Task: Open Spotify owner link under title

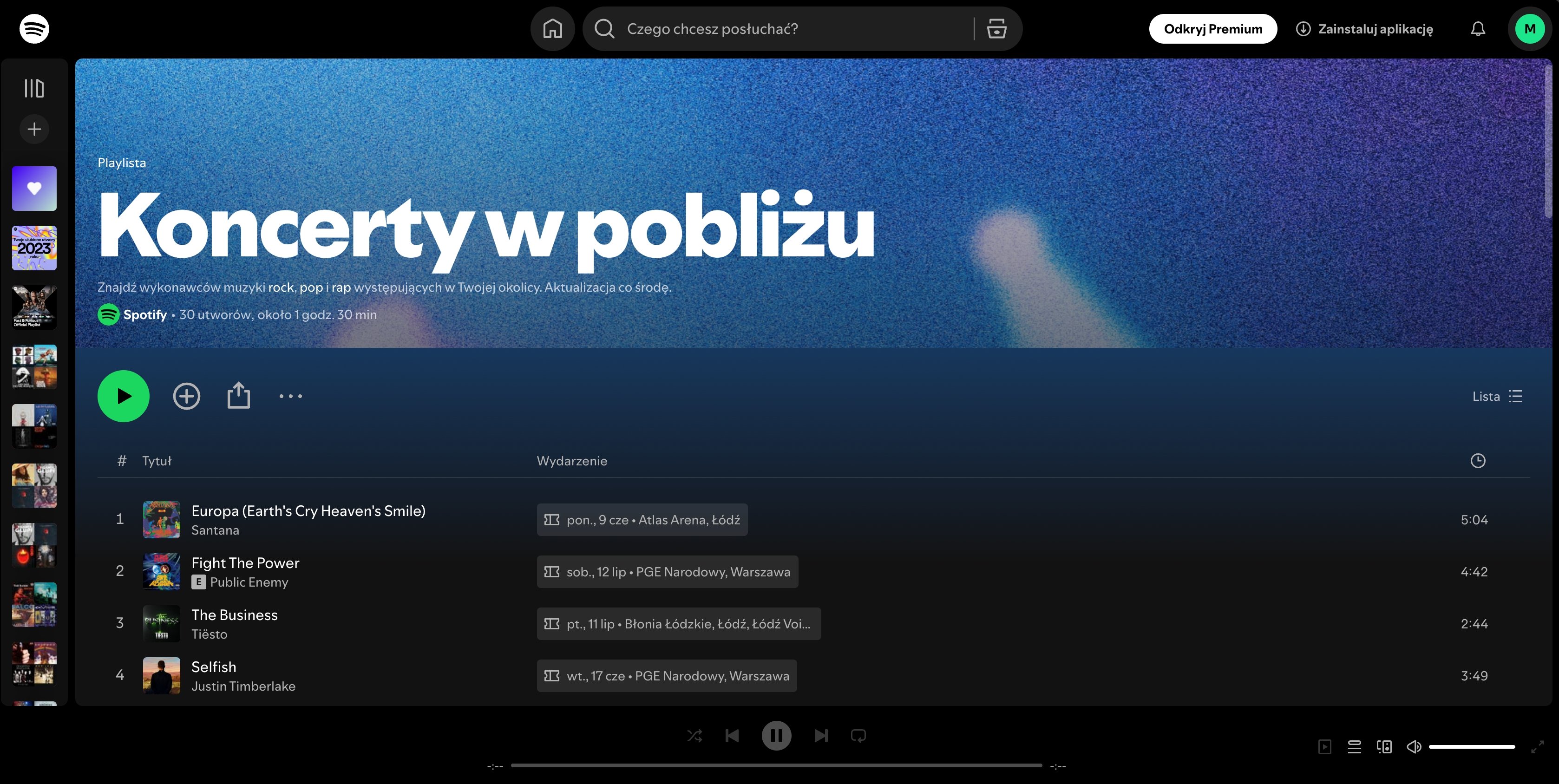Action: click(x=144, y=314)
